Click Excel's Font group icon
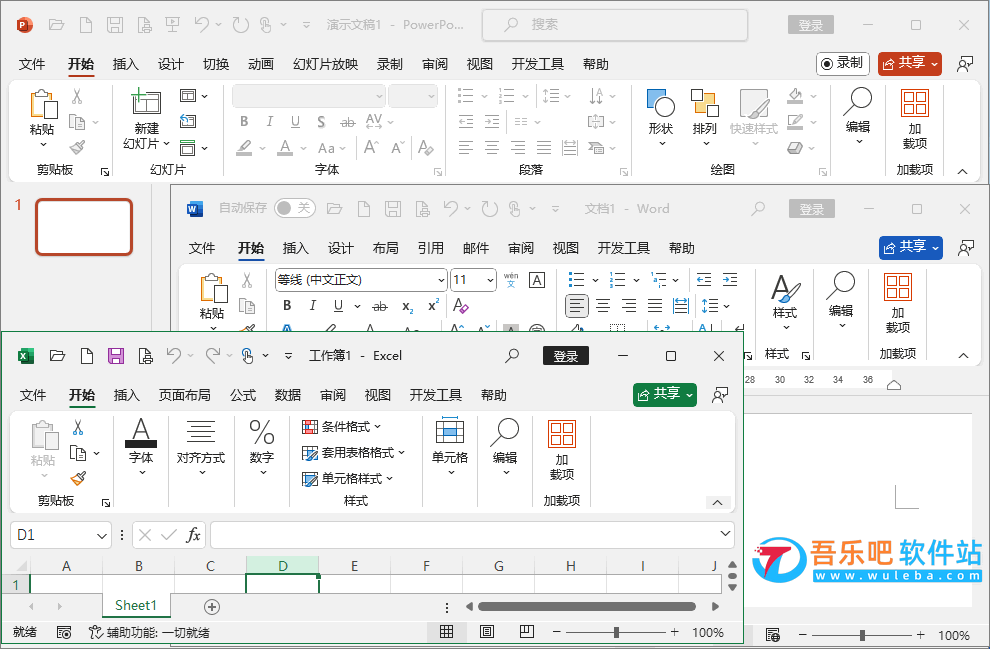The image size is (990, 649). [x=141, y=432]
